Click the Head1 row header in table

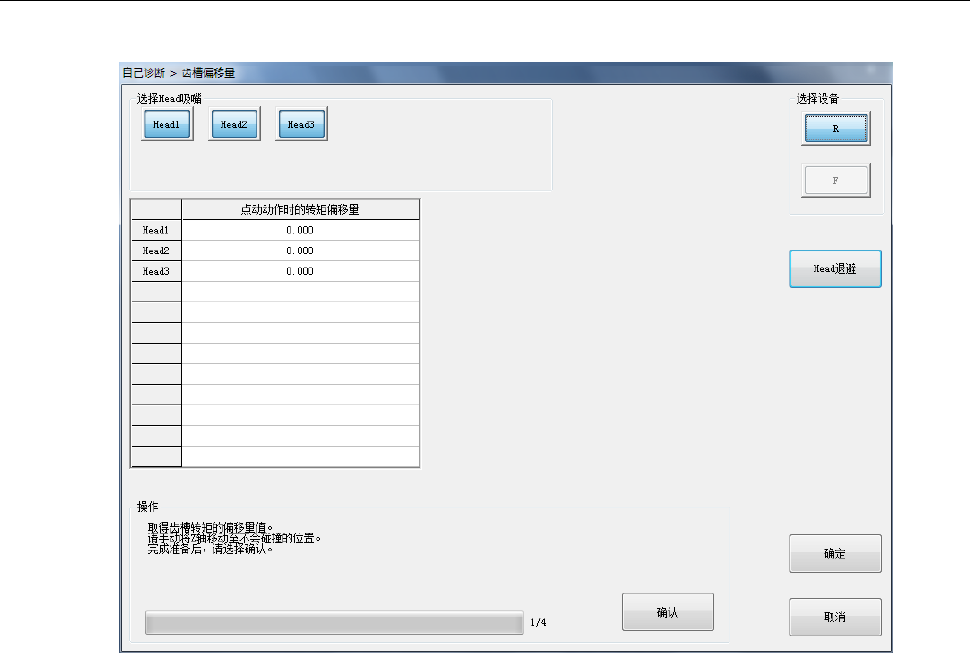156,230
